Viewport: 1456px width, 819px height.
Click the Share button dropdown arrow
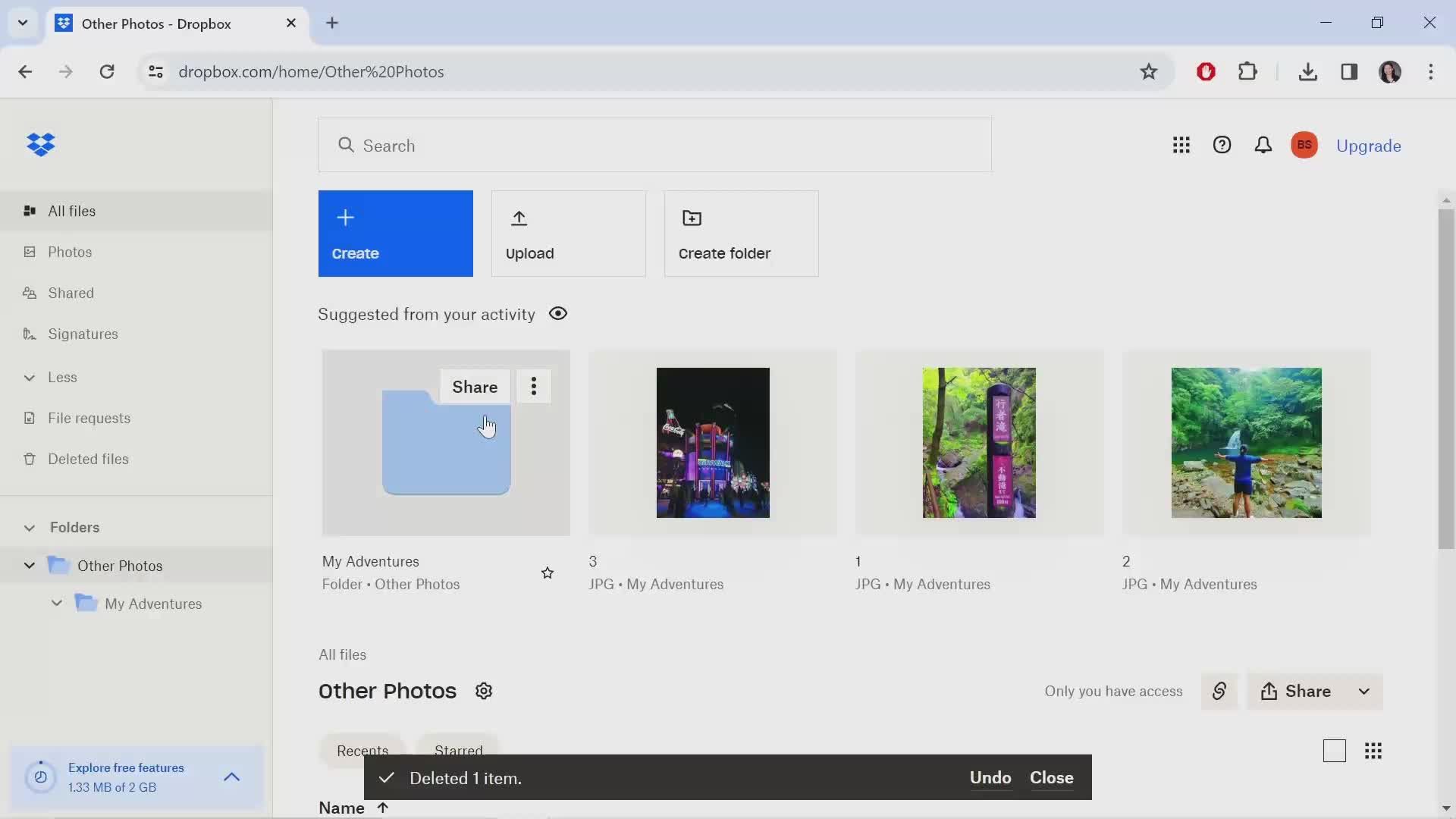pyautogui.click(x=1363, y=691)
